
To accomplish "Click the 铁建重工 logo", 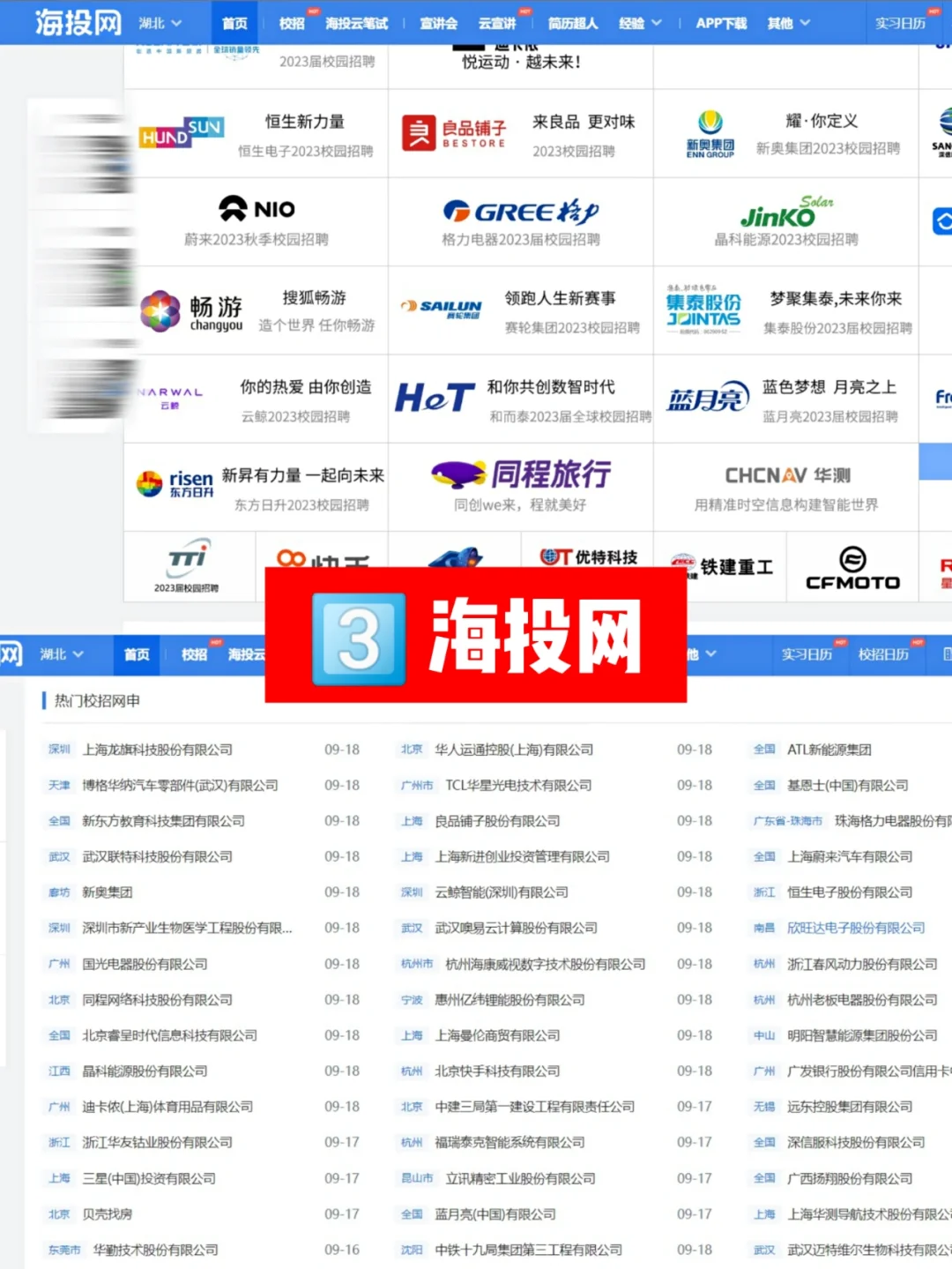I will pos(720,567).
